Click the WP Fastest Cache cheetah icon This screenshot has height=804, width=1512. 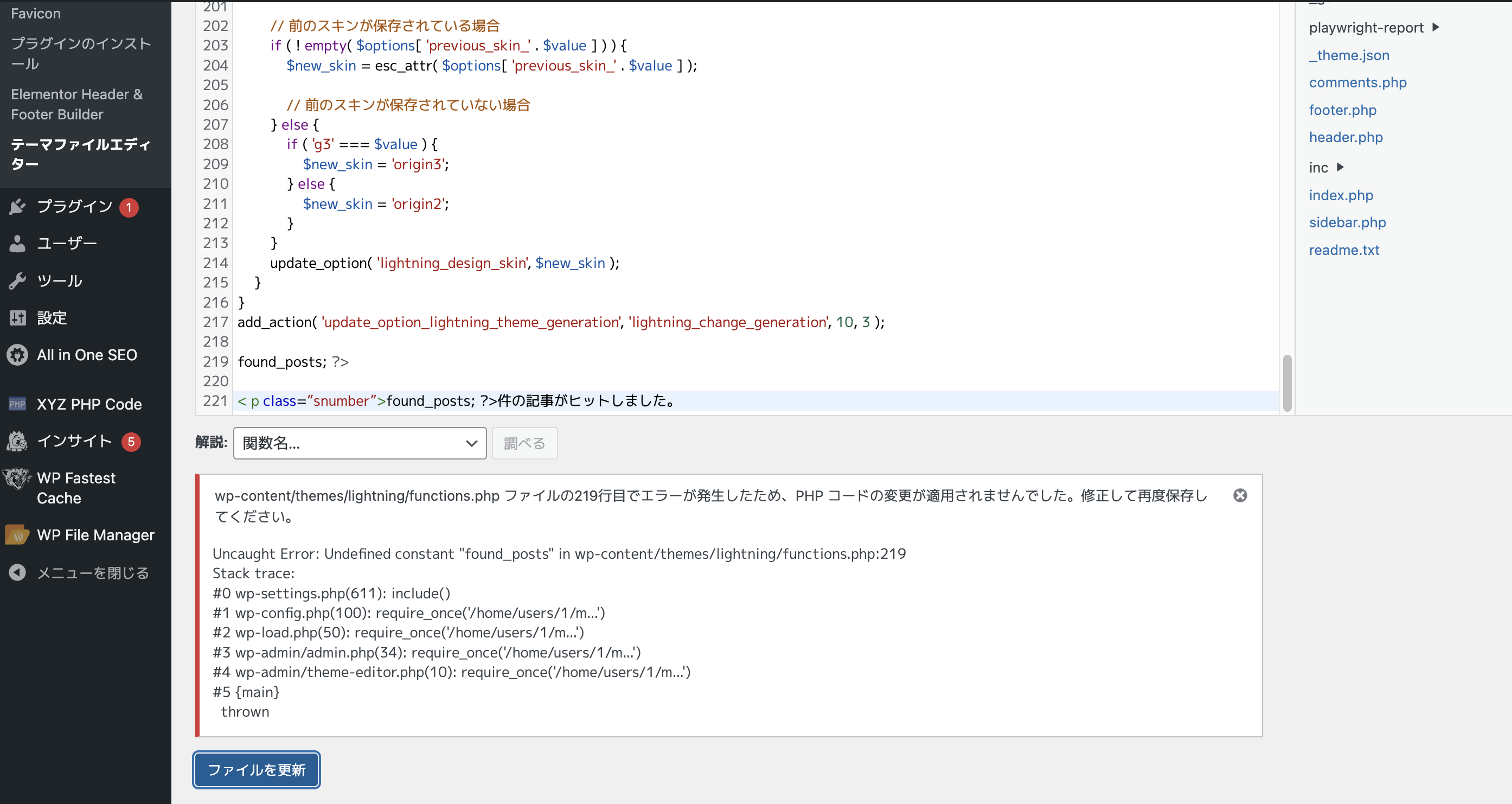[16, 478]
